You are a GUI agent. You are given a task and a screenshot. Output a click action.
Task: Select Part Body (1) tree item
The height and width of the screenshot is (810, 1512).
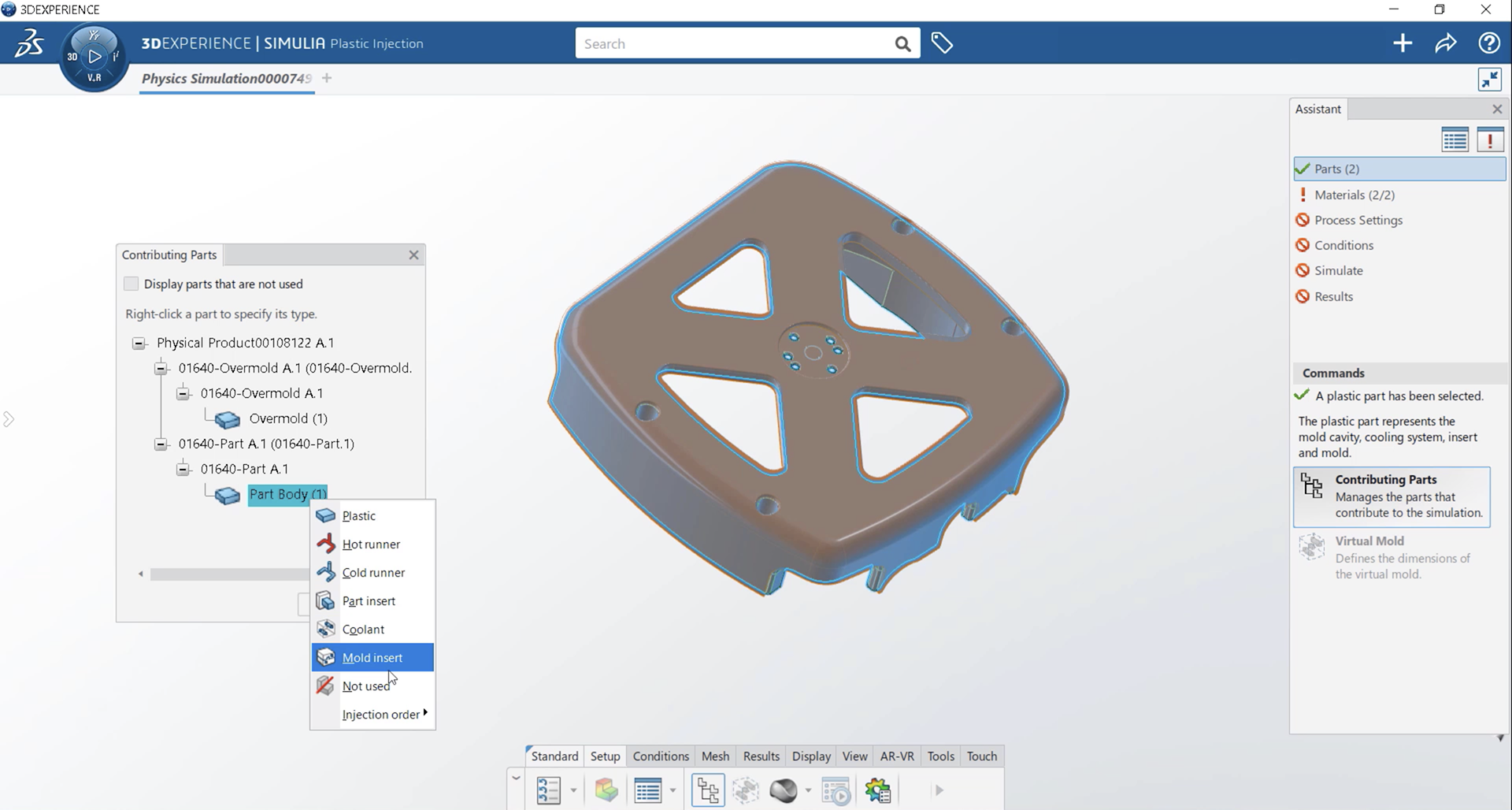coord(287,495)
